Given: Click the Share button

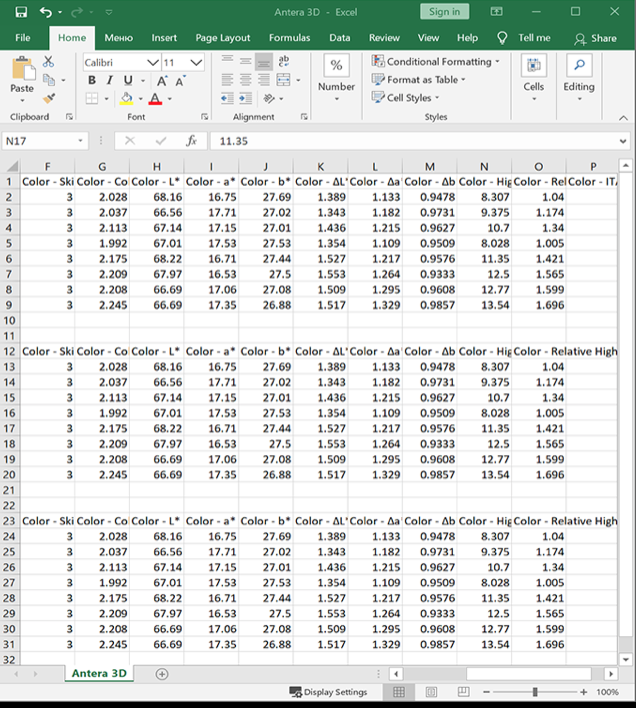Looking at the screenshot, I should click(x=595, y=39).
